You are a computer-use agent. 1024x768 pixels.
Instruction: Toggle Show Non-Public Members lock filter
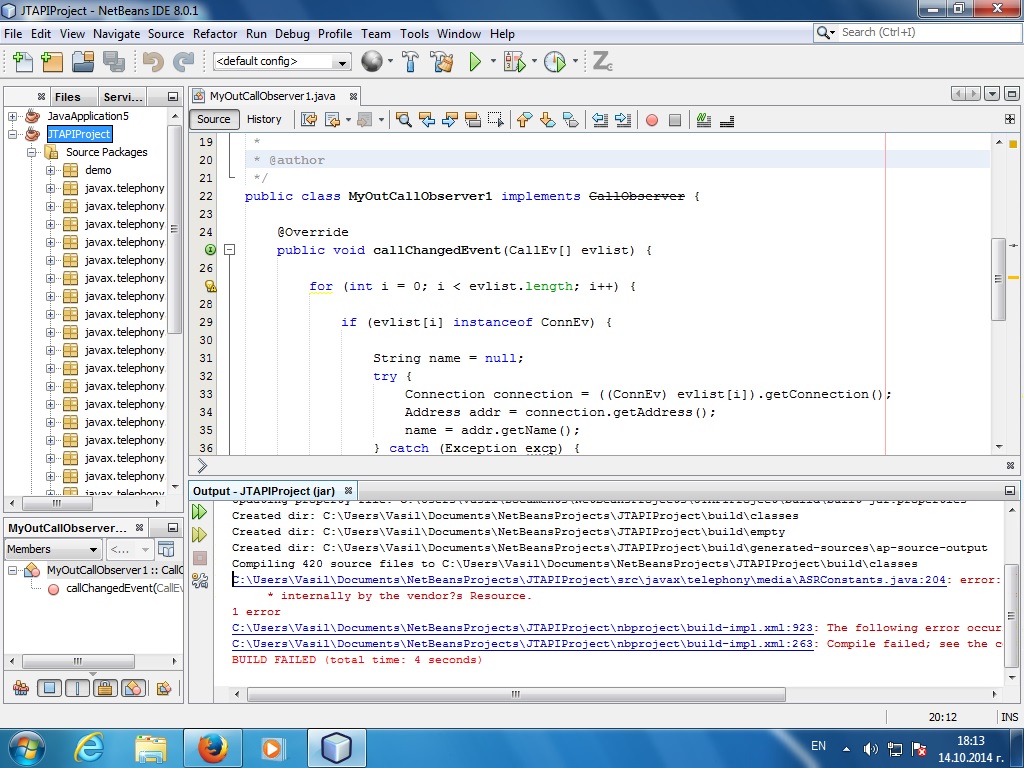104,688
